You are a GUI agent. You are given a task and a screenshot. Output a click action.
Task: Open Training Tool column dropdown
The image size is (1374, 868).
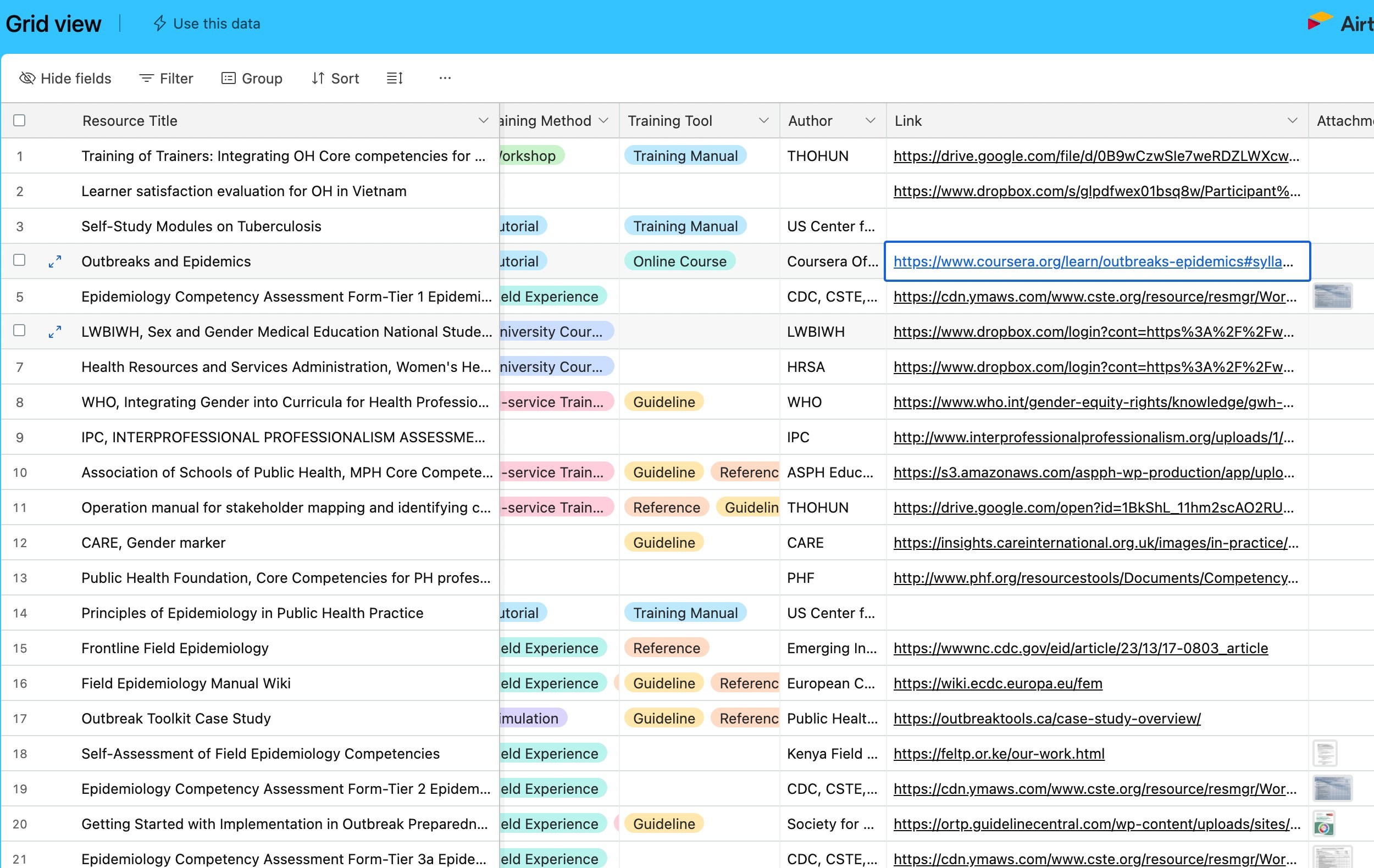tap(763, 120)
